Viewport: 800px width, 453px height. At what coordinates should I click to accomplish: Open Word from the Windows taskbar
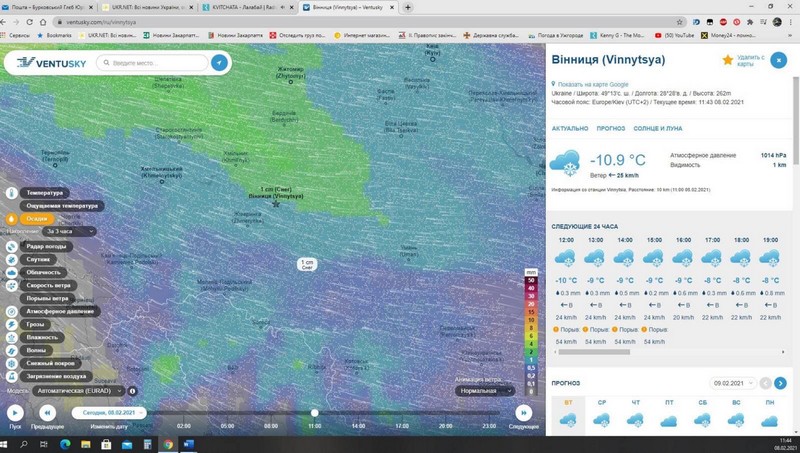188,444
